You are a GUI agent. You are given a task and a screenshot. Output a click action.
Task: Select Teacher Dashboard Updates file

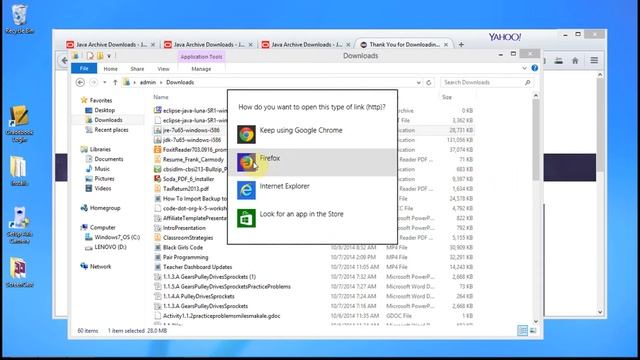197,267
